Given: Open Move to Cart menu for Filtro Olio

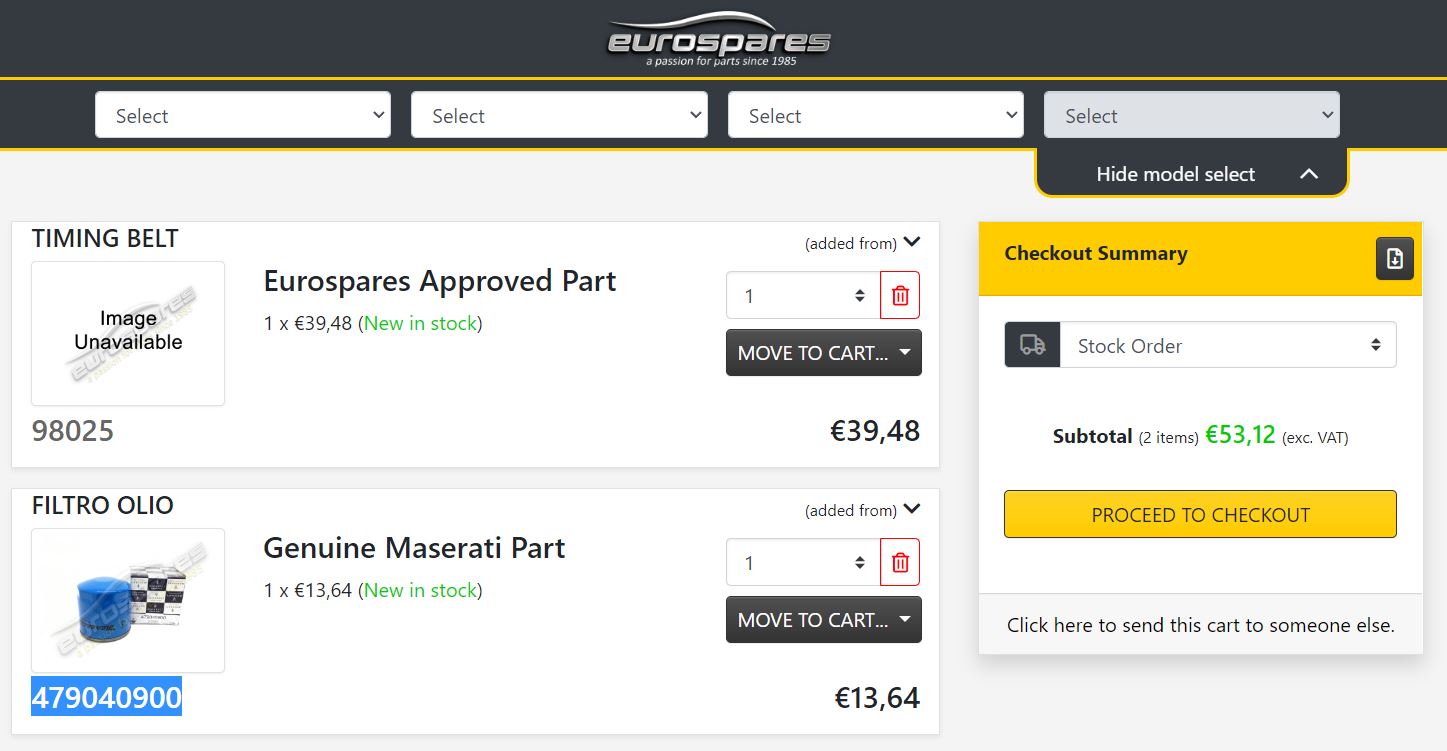Looking at the screenshot, I should [x=823, y=620].
